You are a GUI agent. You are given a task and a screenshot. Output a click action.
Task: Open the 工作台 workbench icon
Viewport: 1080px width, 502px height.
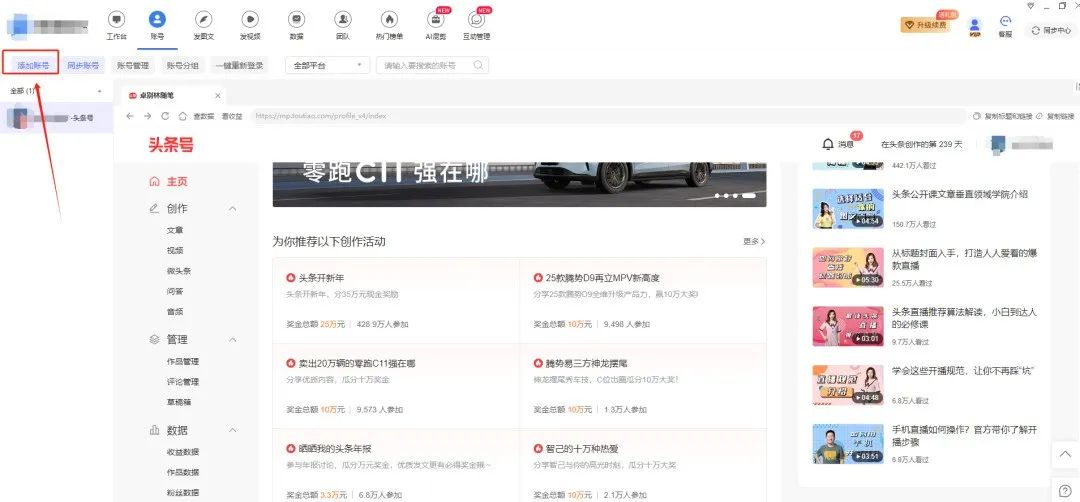(116, 20)
